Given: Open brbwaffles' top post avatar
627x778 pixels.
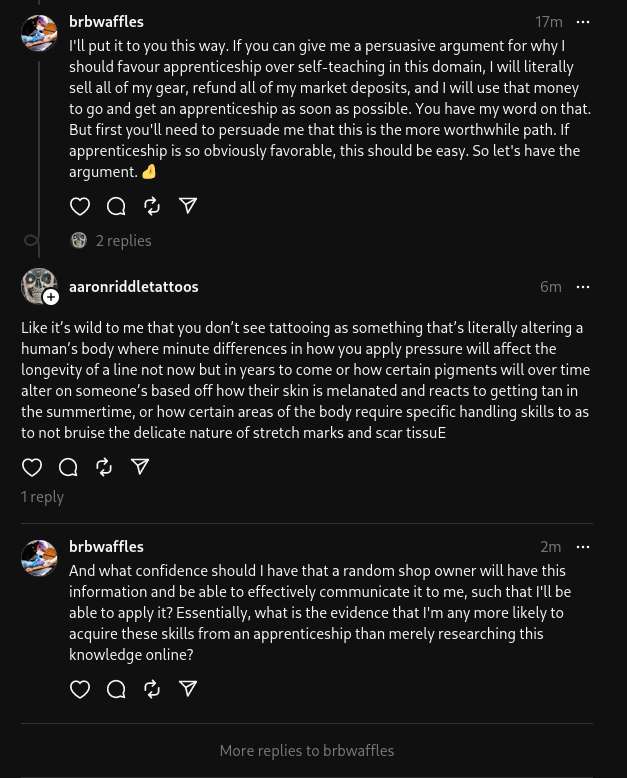Looking at the screenshot, I should coord(39,33).
